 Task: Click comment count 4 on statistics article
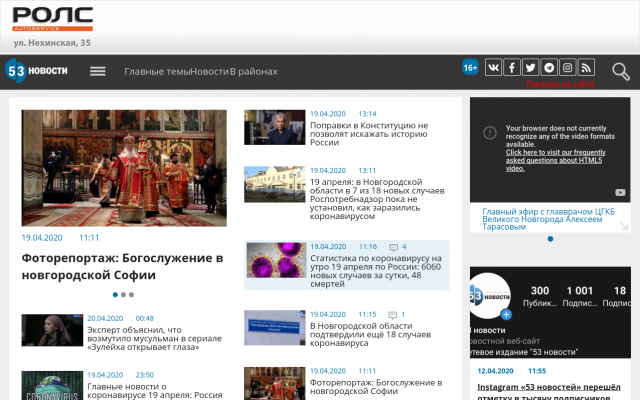tap(404, 247)
